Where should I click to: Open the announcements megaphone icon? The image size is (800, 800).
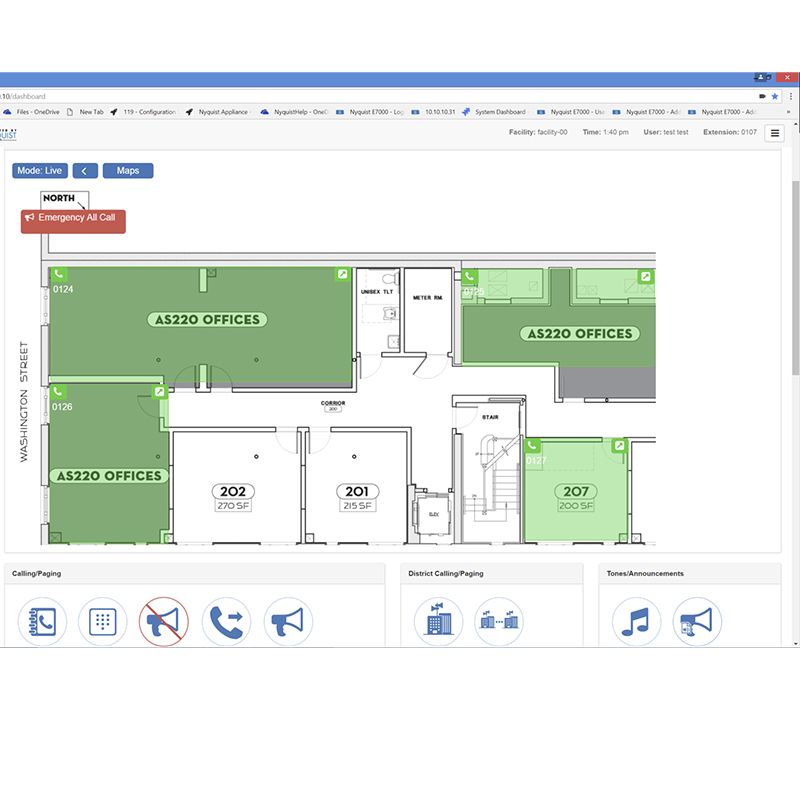coord(697,621)
